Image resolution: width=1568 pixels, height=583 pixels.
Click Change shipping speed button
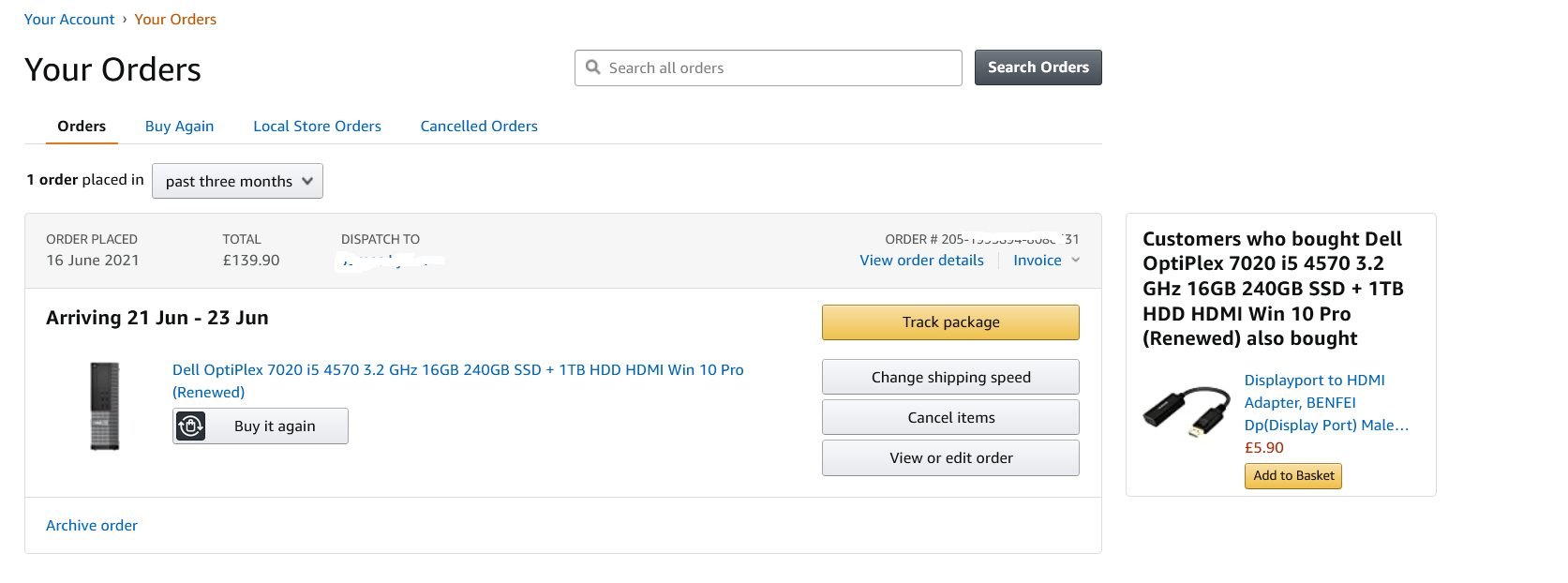point(950,377)
